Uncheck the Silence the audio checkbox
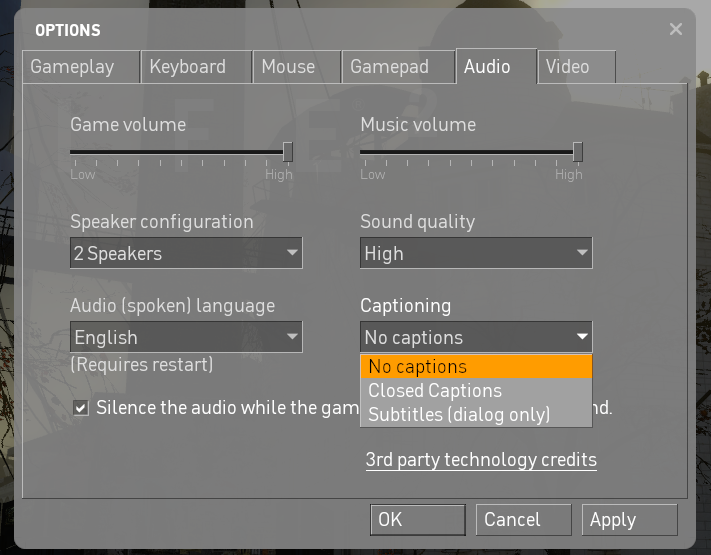The width and height of the screenshot is (711, 555). [80, 408]
